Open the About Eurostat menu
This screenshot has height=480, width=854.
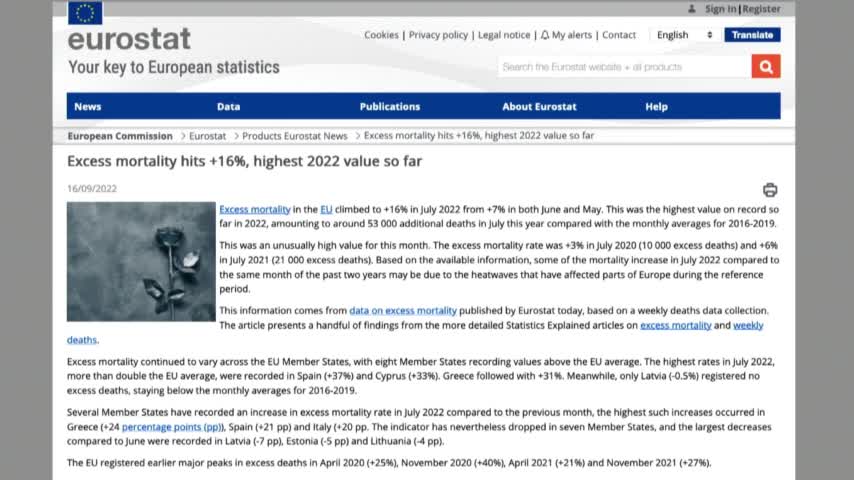(539, 107)
